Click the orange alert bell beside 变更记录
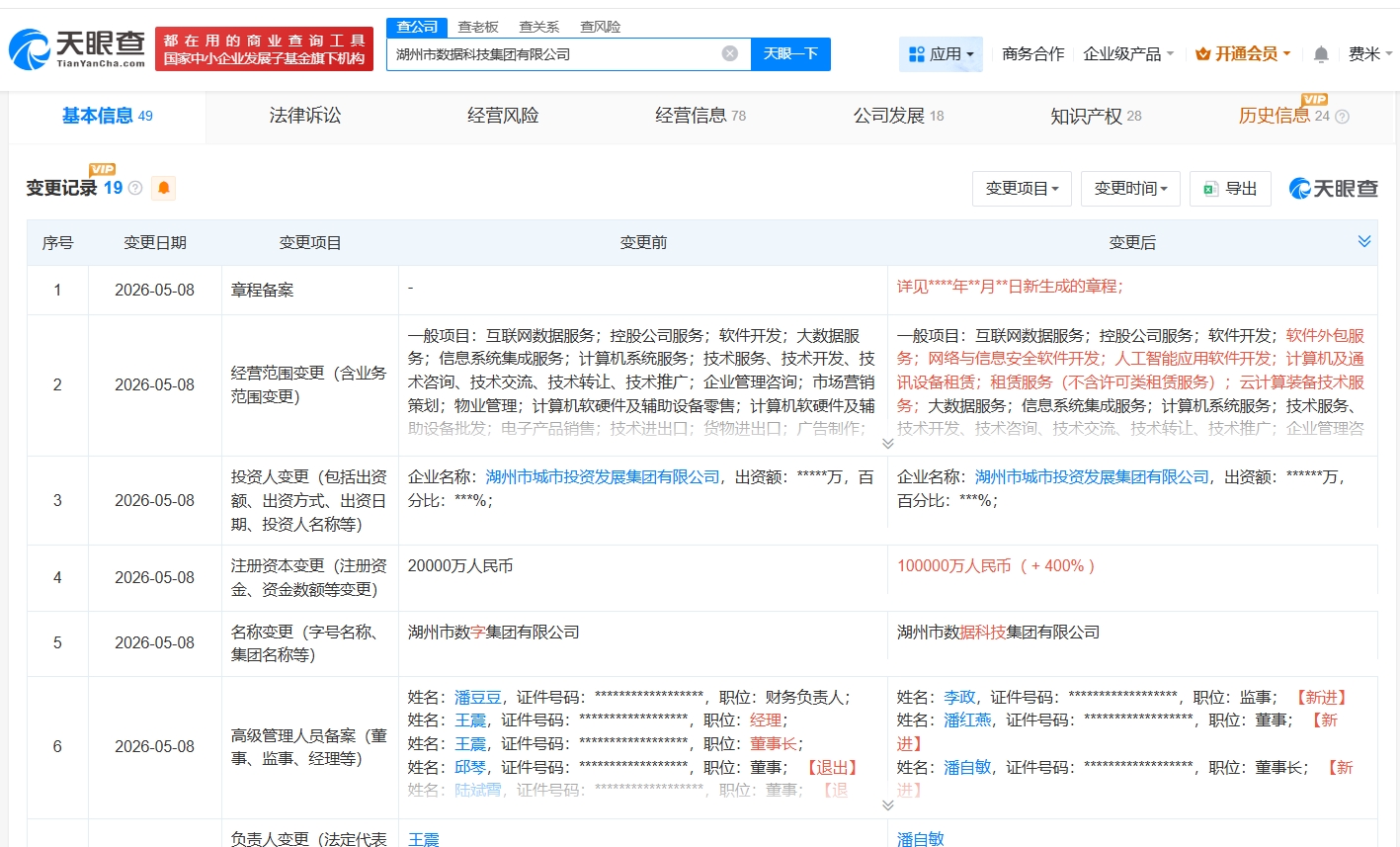Screen dimensions: 1400x847 tap(164, 188)
